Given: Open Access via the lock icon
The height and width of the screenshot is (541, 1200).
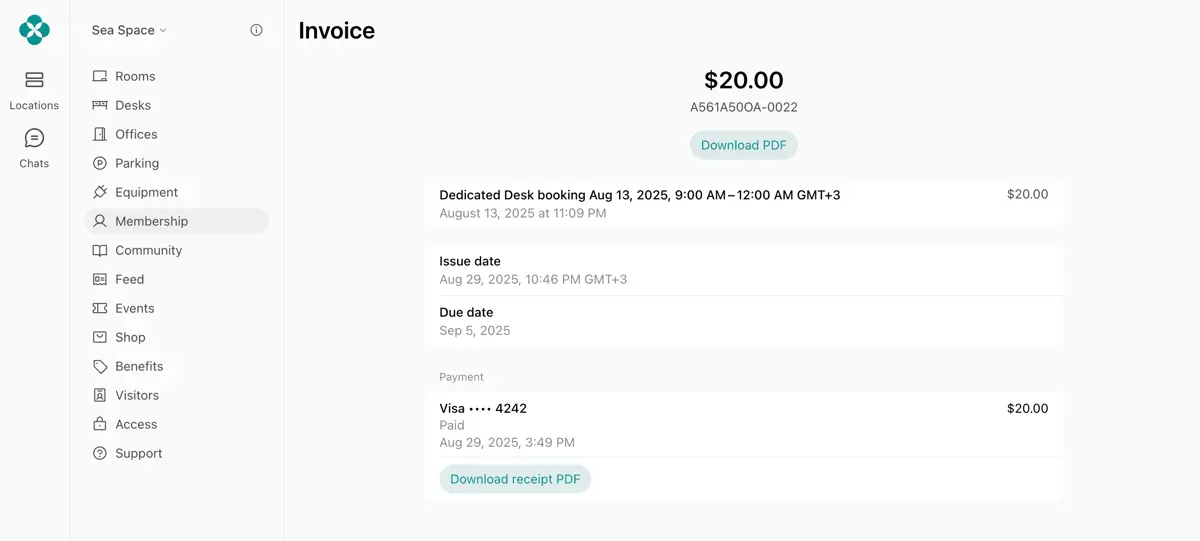Looking at the screenshot, I should (100, 424).
